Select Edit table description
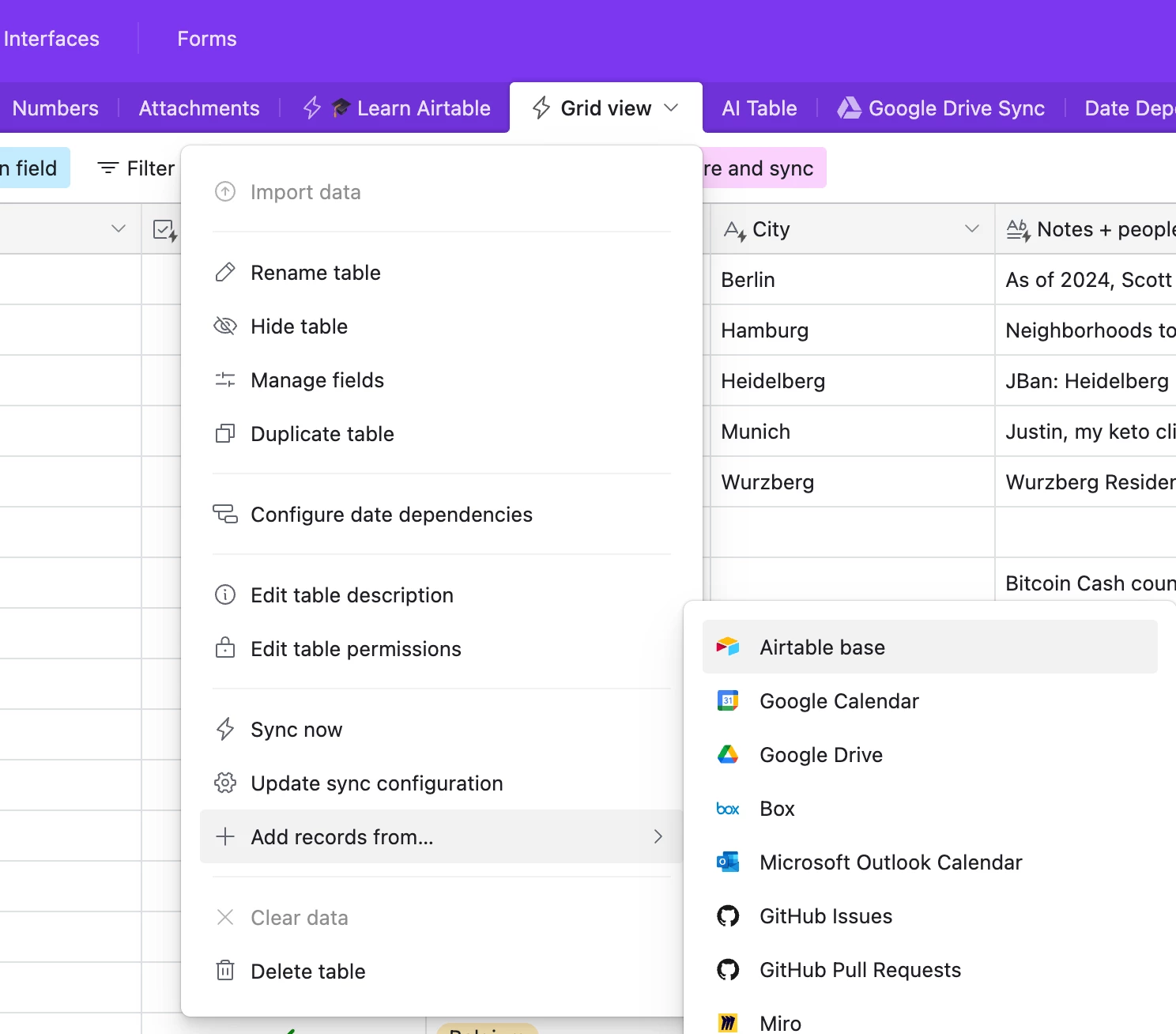 (x=442, y=594)
